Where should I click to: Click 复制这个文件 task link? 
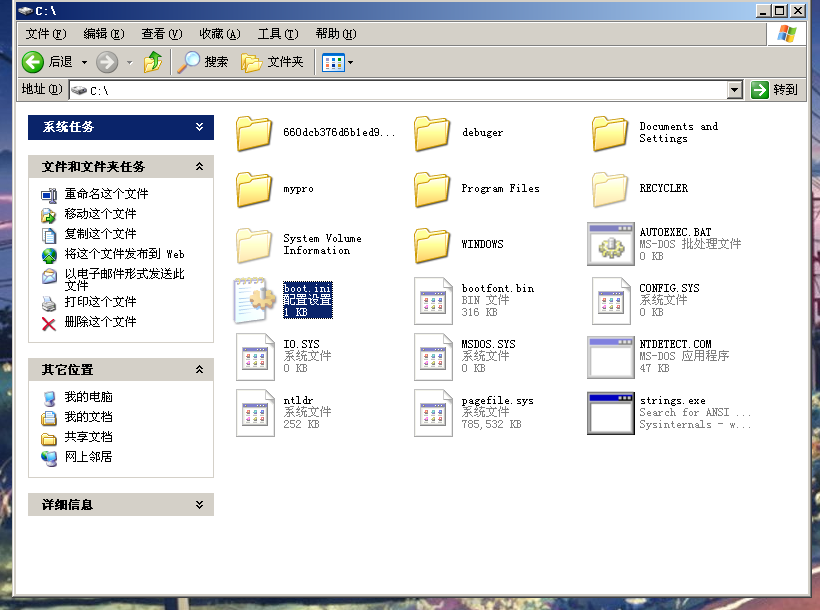100,234
